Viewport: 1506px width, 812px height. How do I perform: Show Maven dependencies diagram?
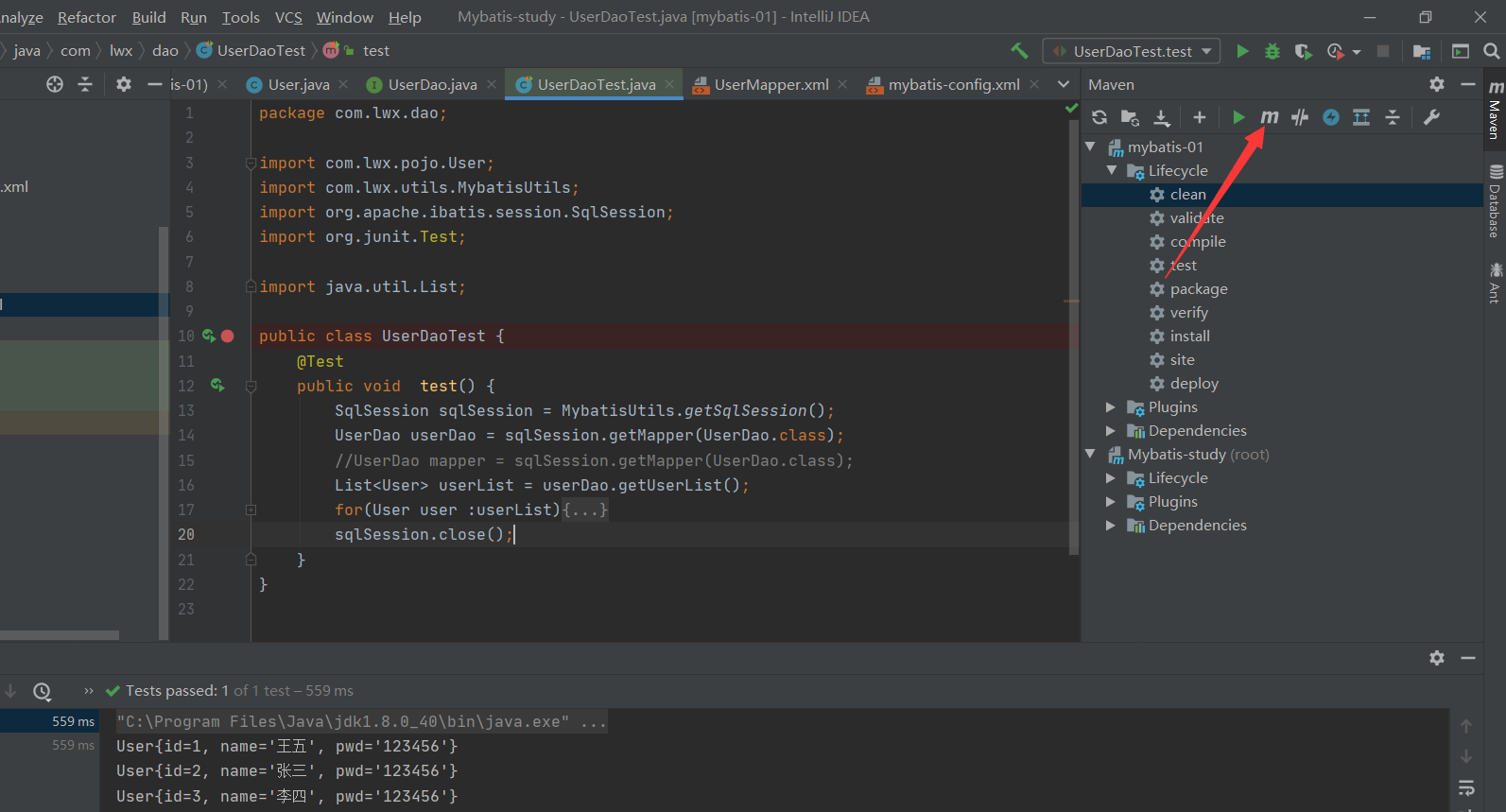click(1361, 117)
